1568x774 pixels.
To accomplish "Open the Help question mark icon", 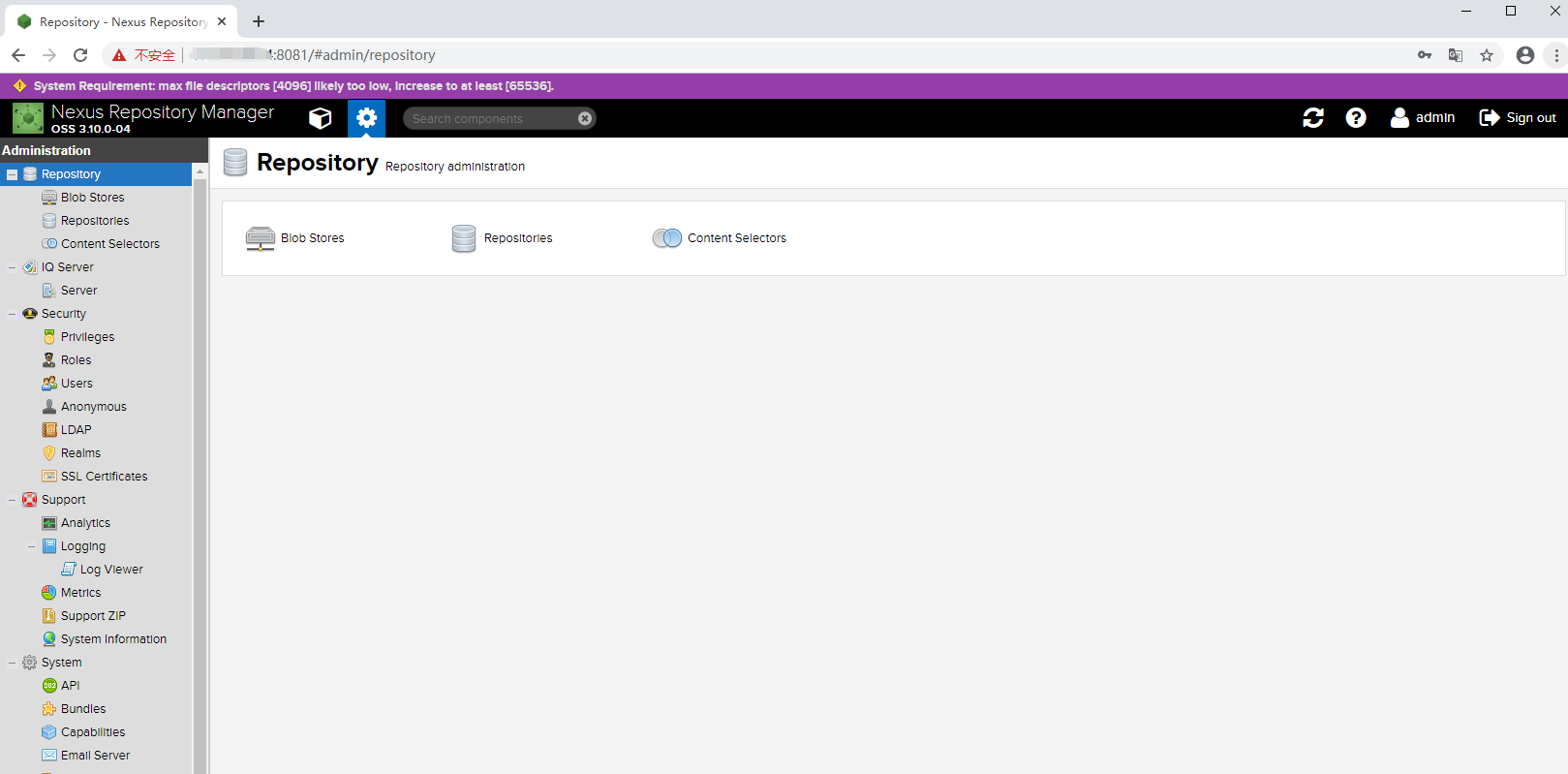I will pyautogui.click(x=1356, y=118).
